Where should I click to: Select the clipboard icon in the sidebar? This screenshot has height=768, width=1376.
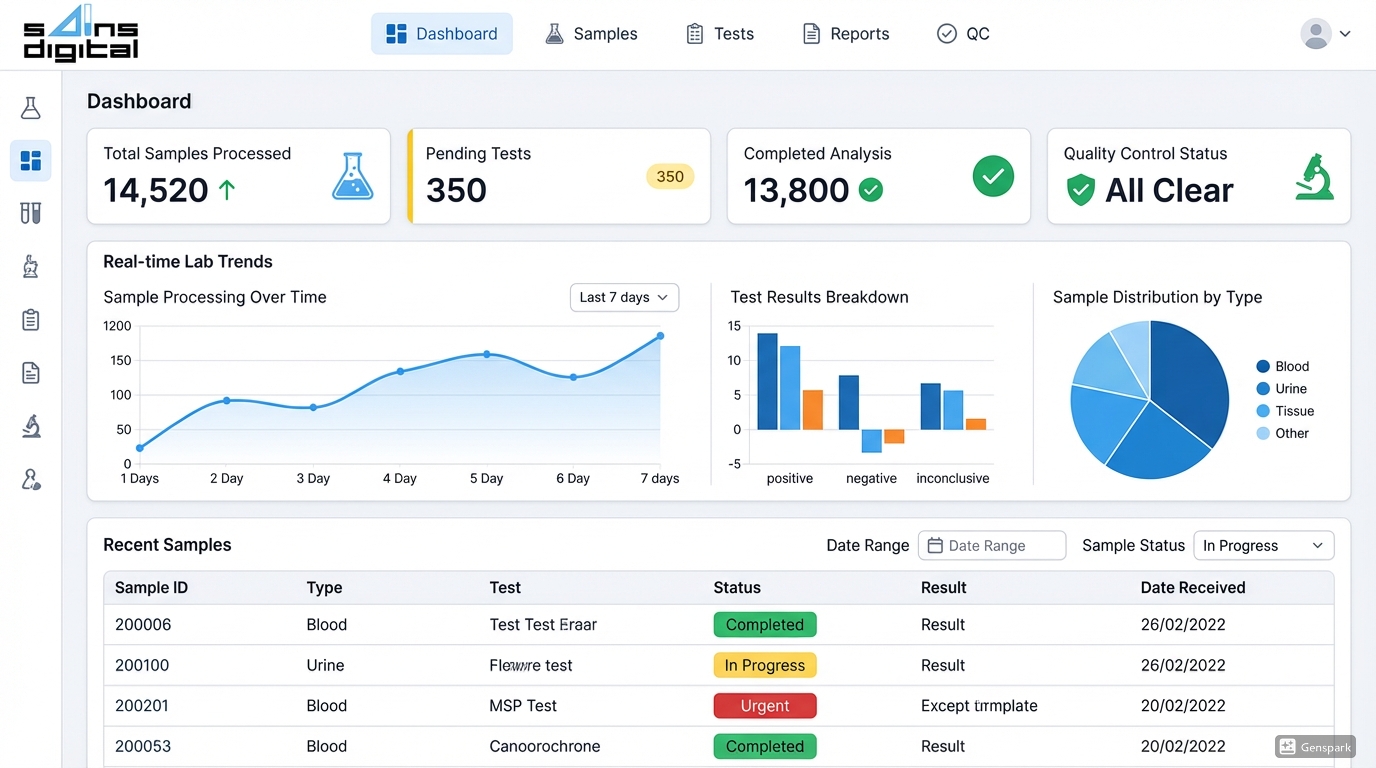30,320
